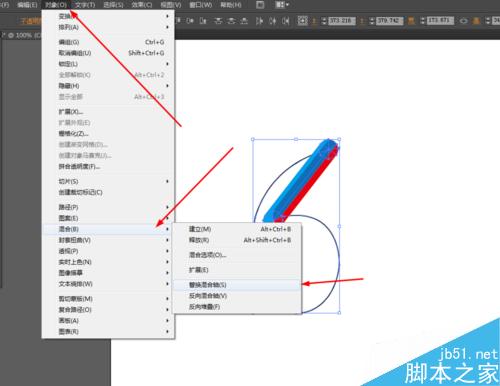
Task: Expand the 路径(P) Path submenu
Action: [108, 207]
